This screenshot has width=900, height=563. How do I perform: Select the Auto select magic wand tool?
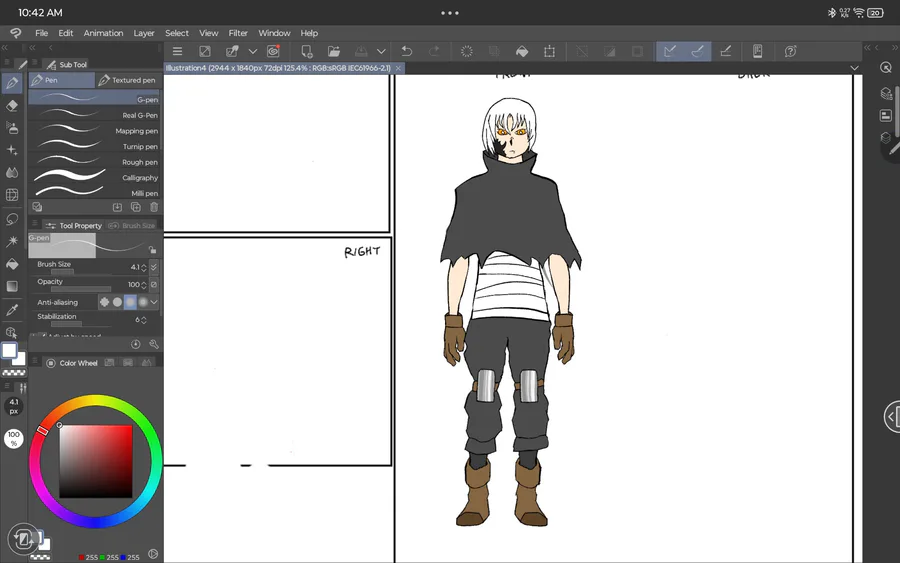[x=12, y=242]
